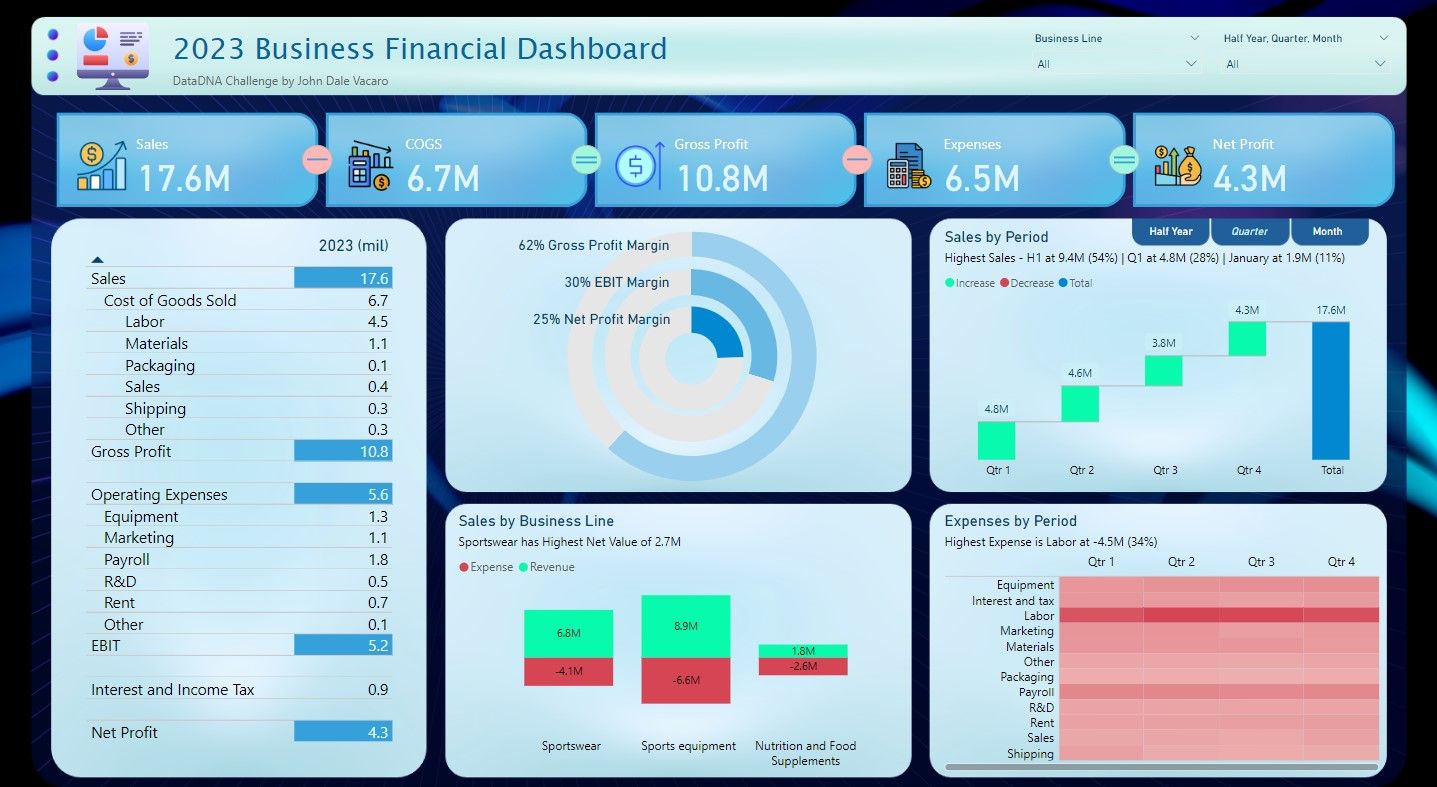1437x787 pixels.
Task: Click the Gross Profit dollar icon
Action: coord(638,165)
